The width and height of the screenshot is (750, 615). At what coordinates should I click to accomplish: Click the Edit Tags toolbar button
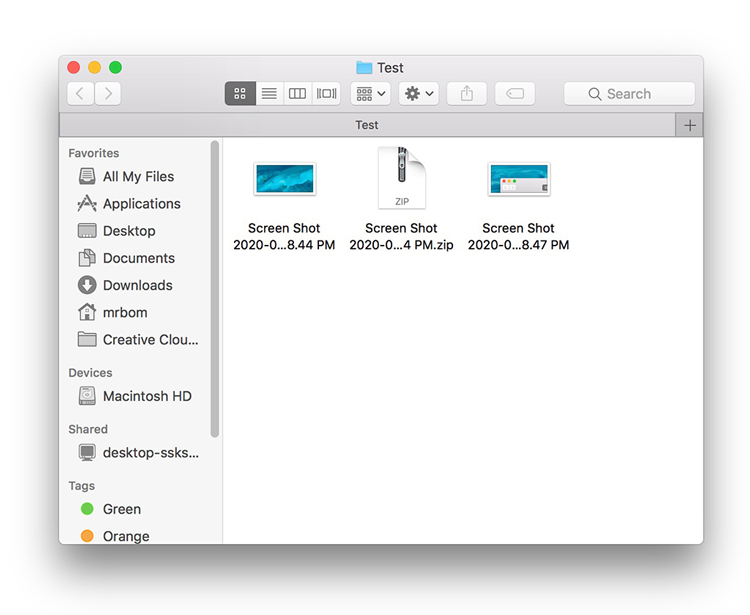tap(515, 93)
